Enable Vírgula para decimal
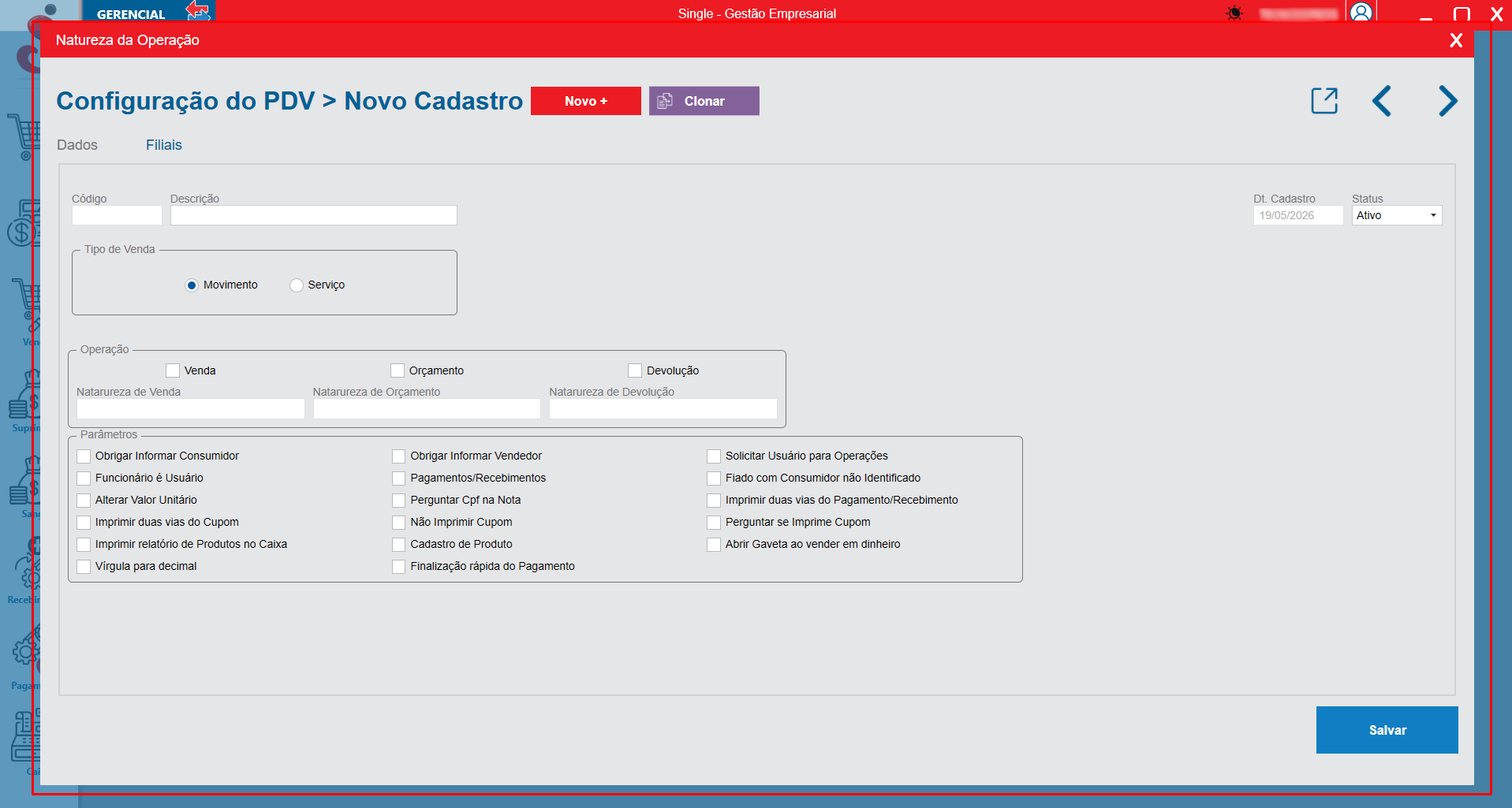1512x808 pixels. coord(84,567)
